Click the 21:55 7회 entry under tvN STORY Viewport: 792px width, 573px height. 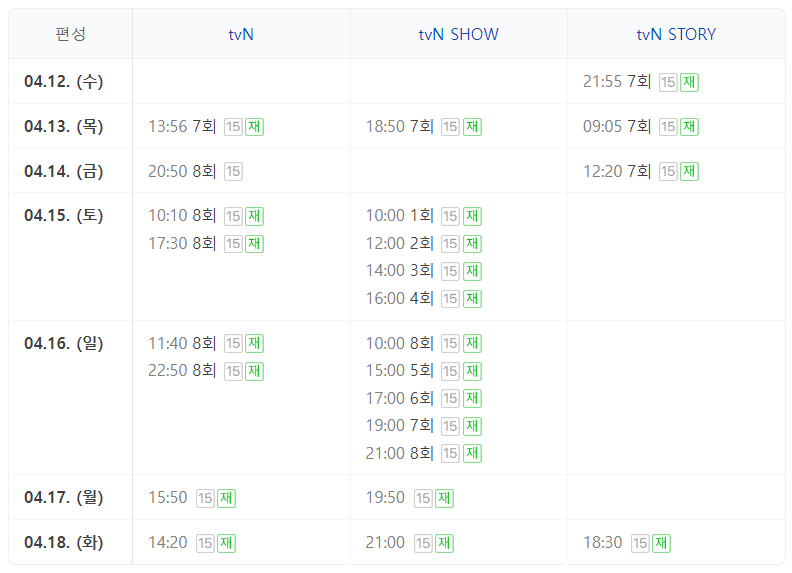pyautogui.click(x=617, y=81)
